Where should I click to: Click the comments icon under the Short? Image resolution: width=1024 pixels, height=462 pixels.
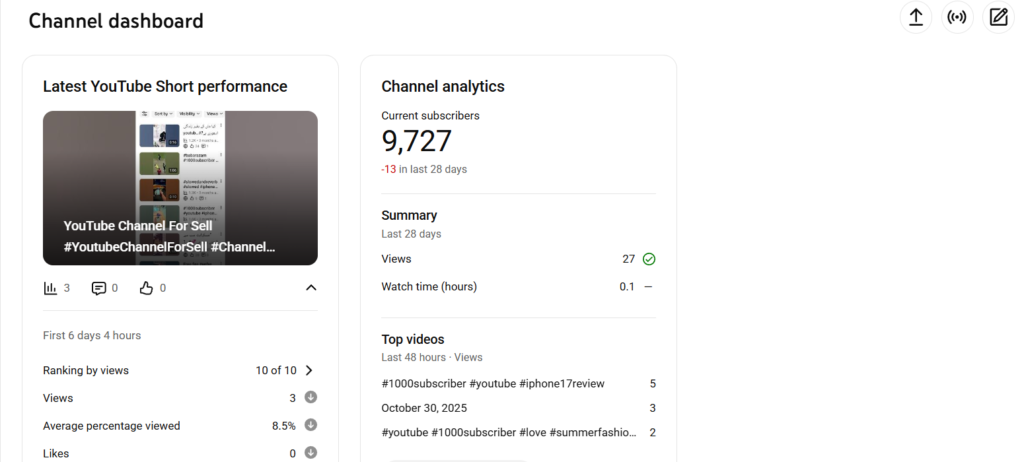99,288
